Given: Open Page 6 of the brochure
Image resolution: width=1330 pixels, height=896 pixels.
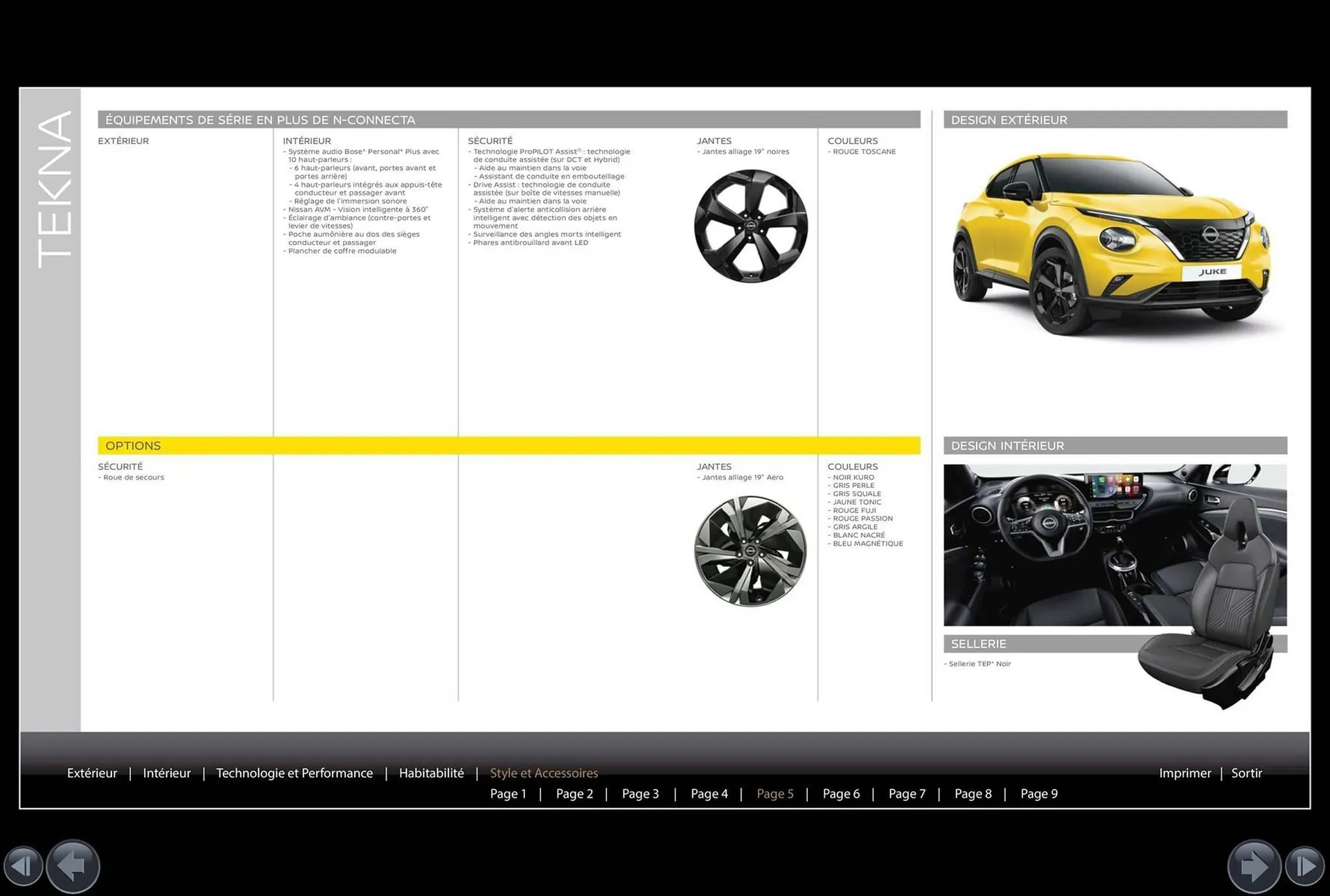Looking at the screenshot, I should coord(842,794).
